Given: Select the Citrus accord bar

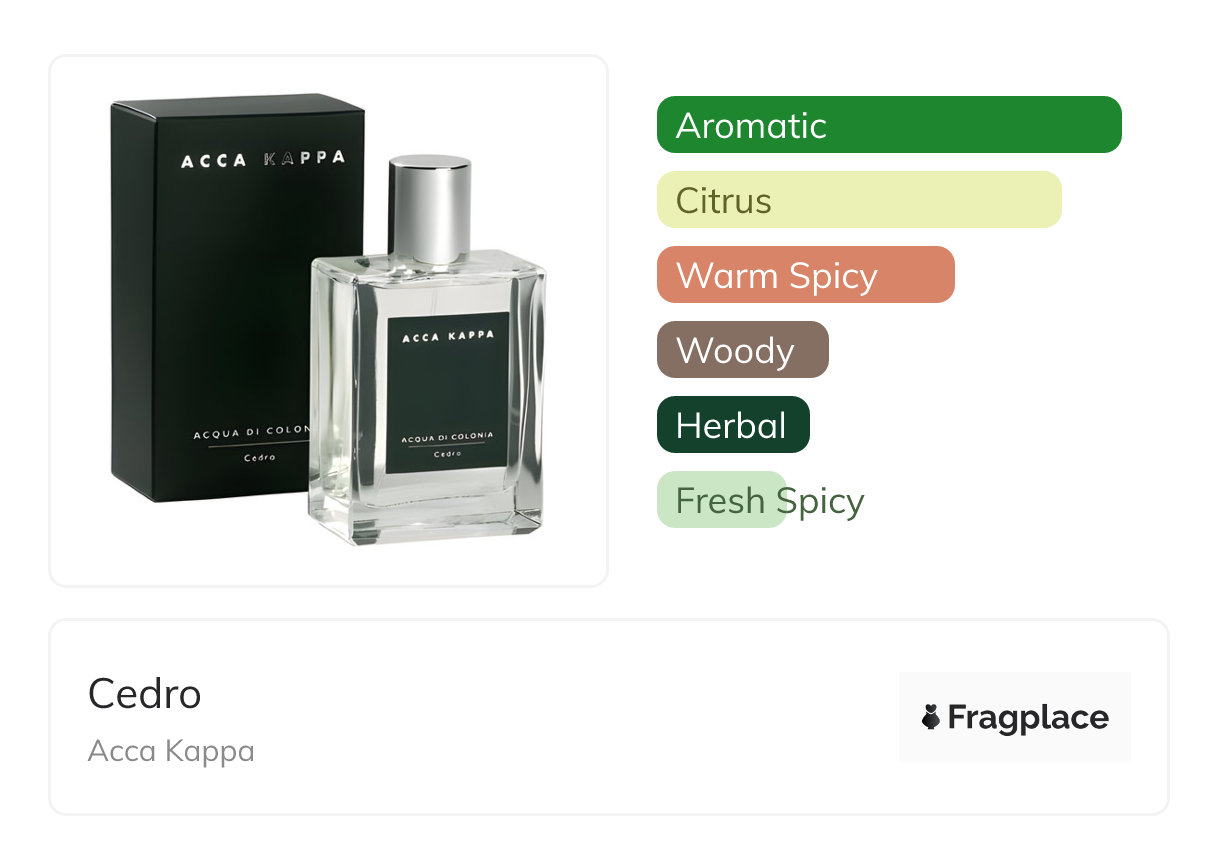Looking at the screenshot, I should click(859, 200).
